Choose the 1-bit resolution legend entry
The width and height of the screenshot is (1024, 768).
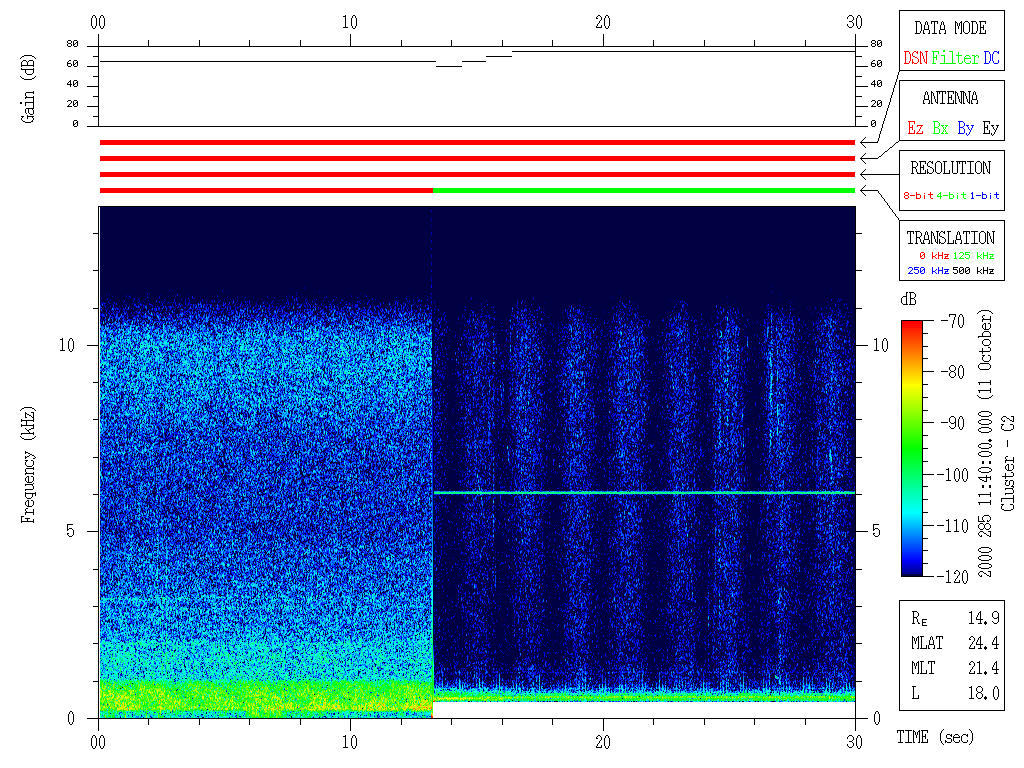pos(985,196)
